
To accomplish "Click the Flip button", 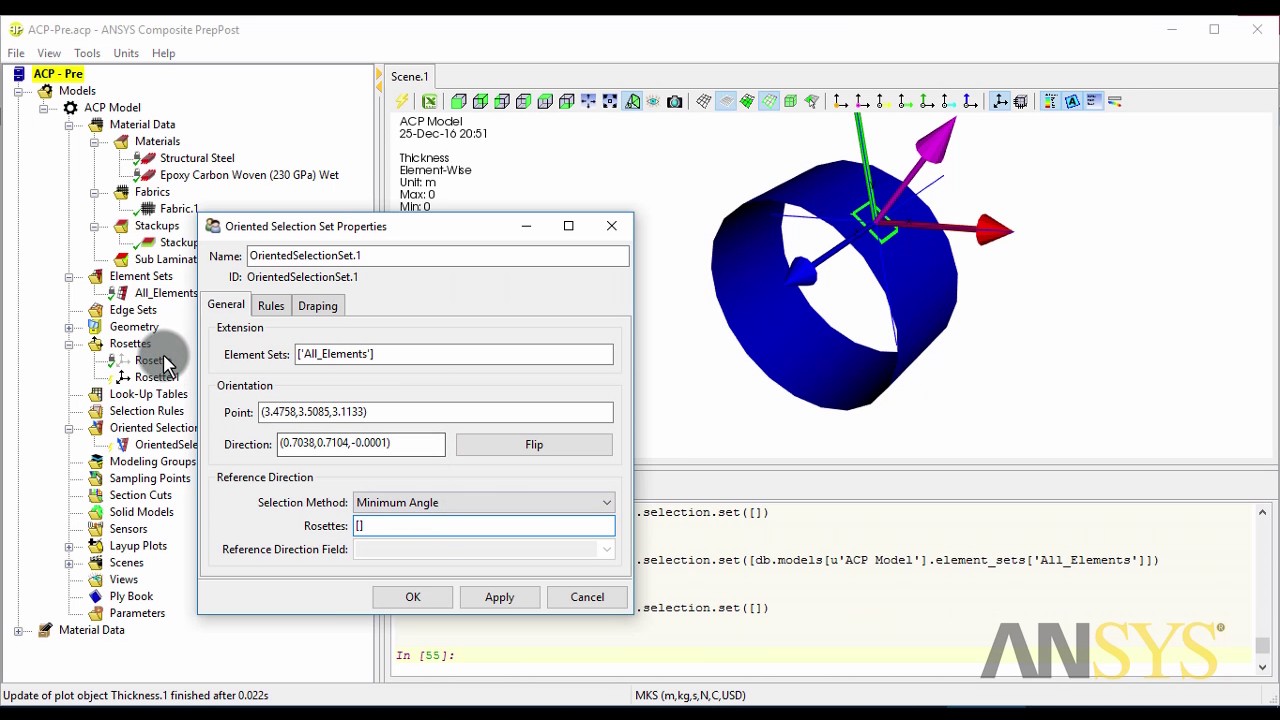I will pos(534,444).
